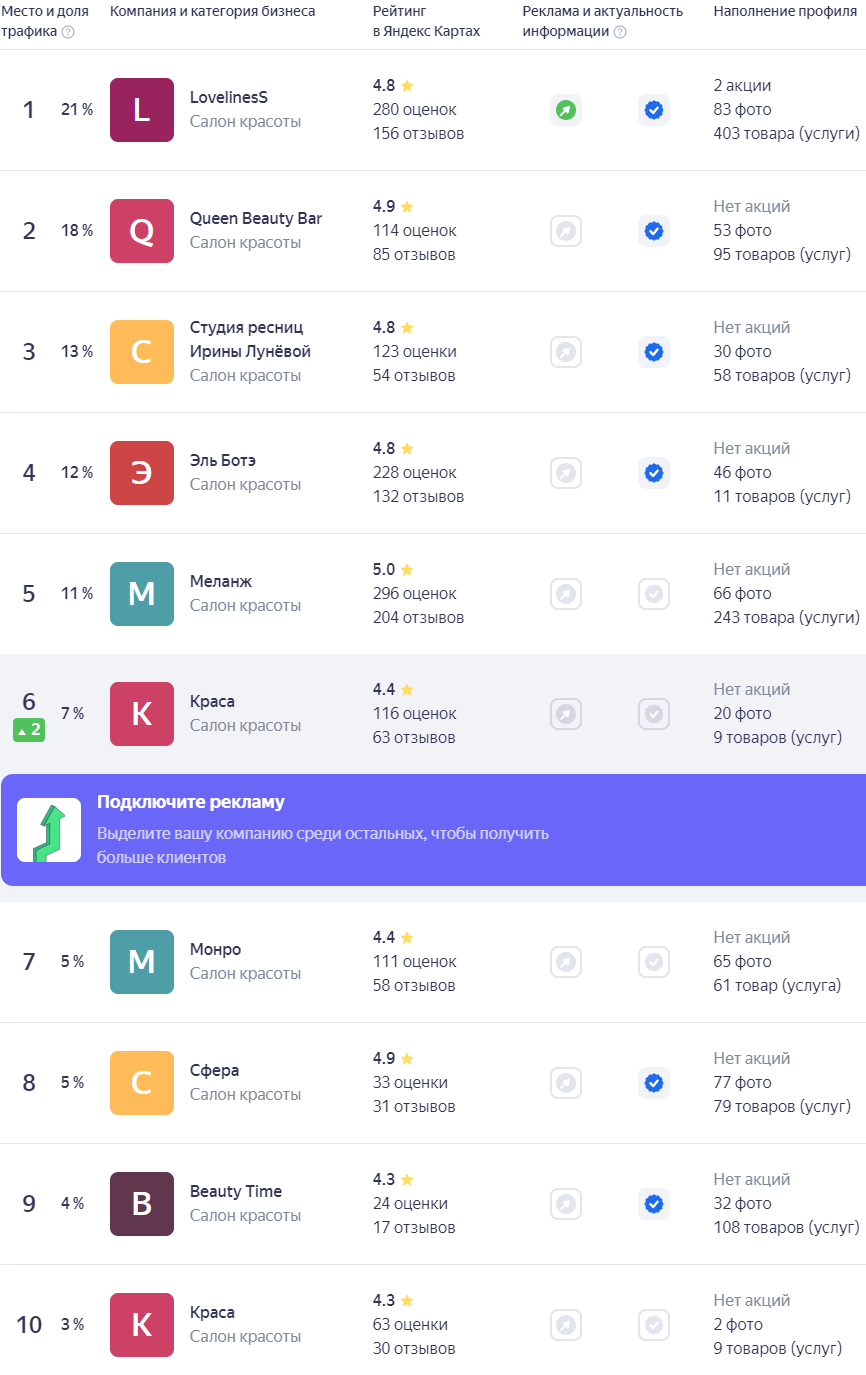Open the Эль Ботэ 'Э' logo thumbnail
Screen dimensions: 866x1375
click(x=142, y=473)
